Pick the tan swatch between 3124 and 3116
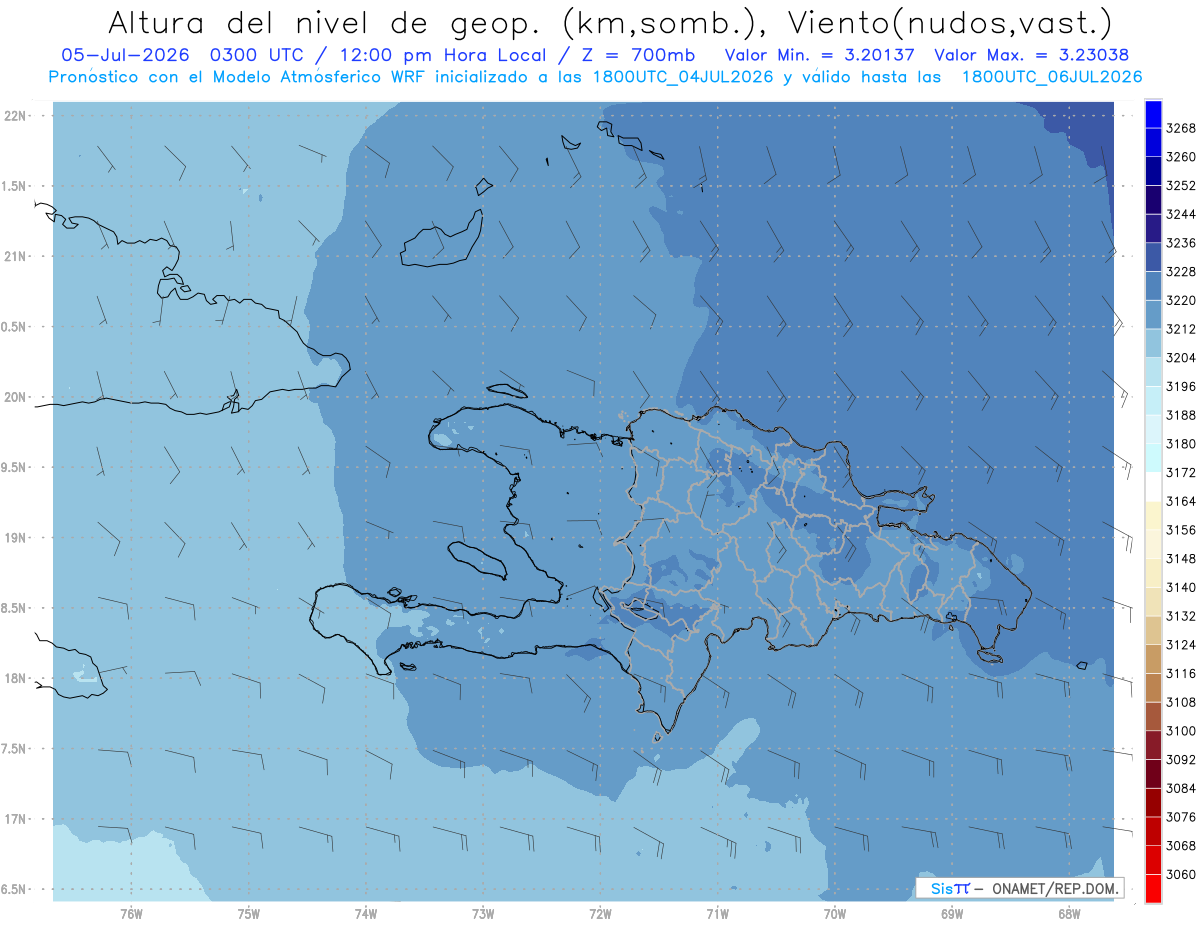Screen dimensions: 1200x927 [x=1153, y=659]
